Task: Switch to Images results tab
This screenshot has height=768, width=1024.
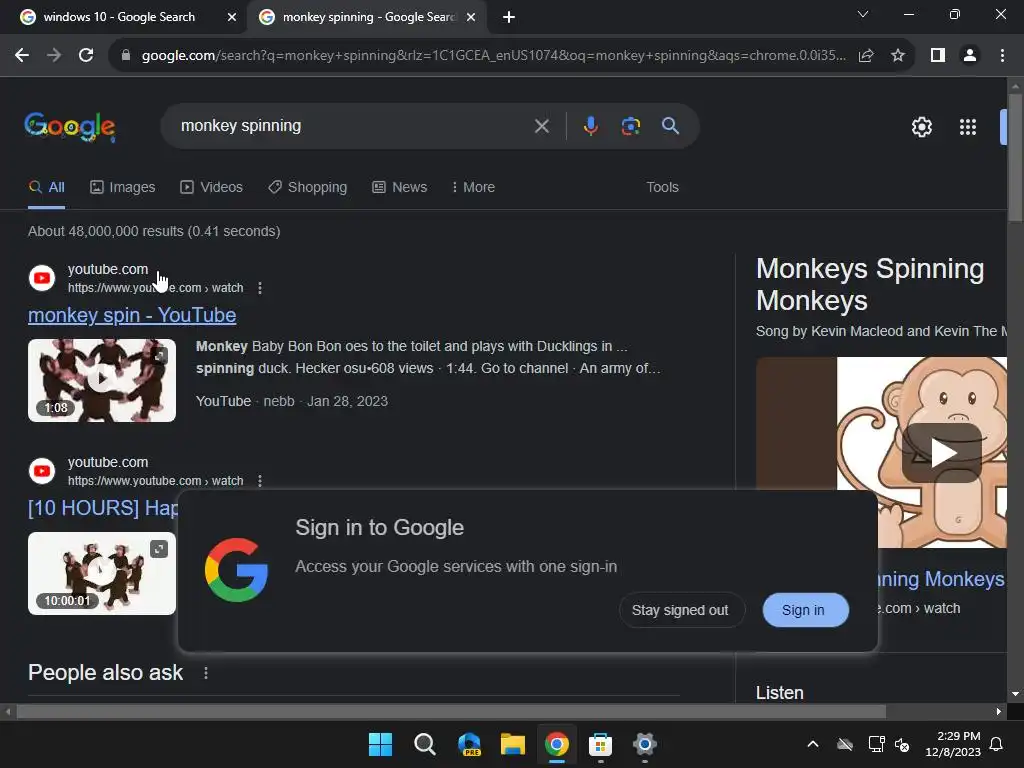Action: pos(123,187)
